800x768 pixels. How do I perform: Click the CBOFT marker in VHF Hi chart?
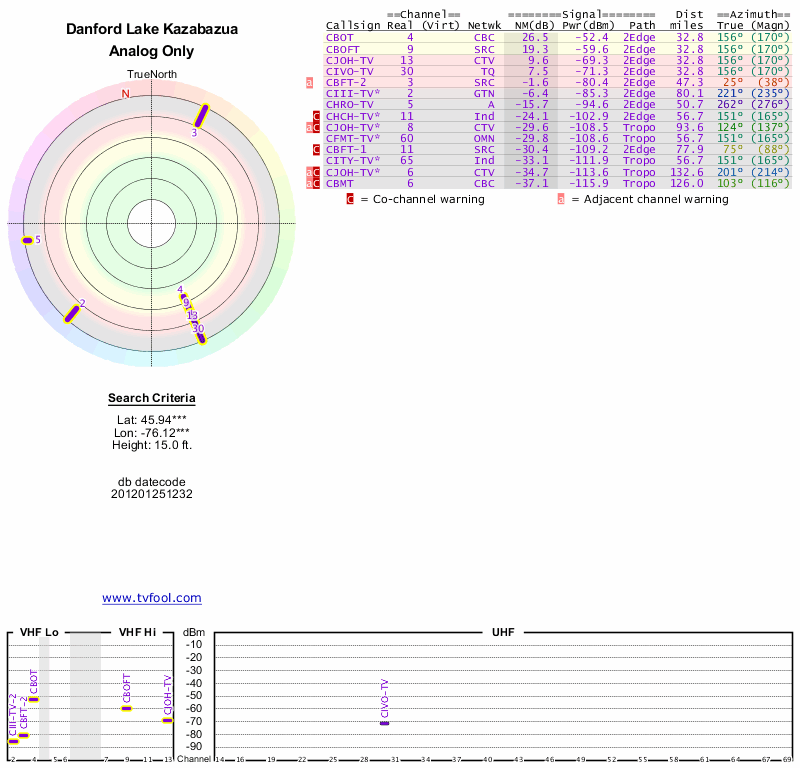click(127, 708)
